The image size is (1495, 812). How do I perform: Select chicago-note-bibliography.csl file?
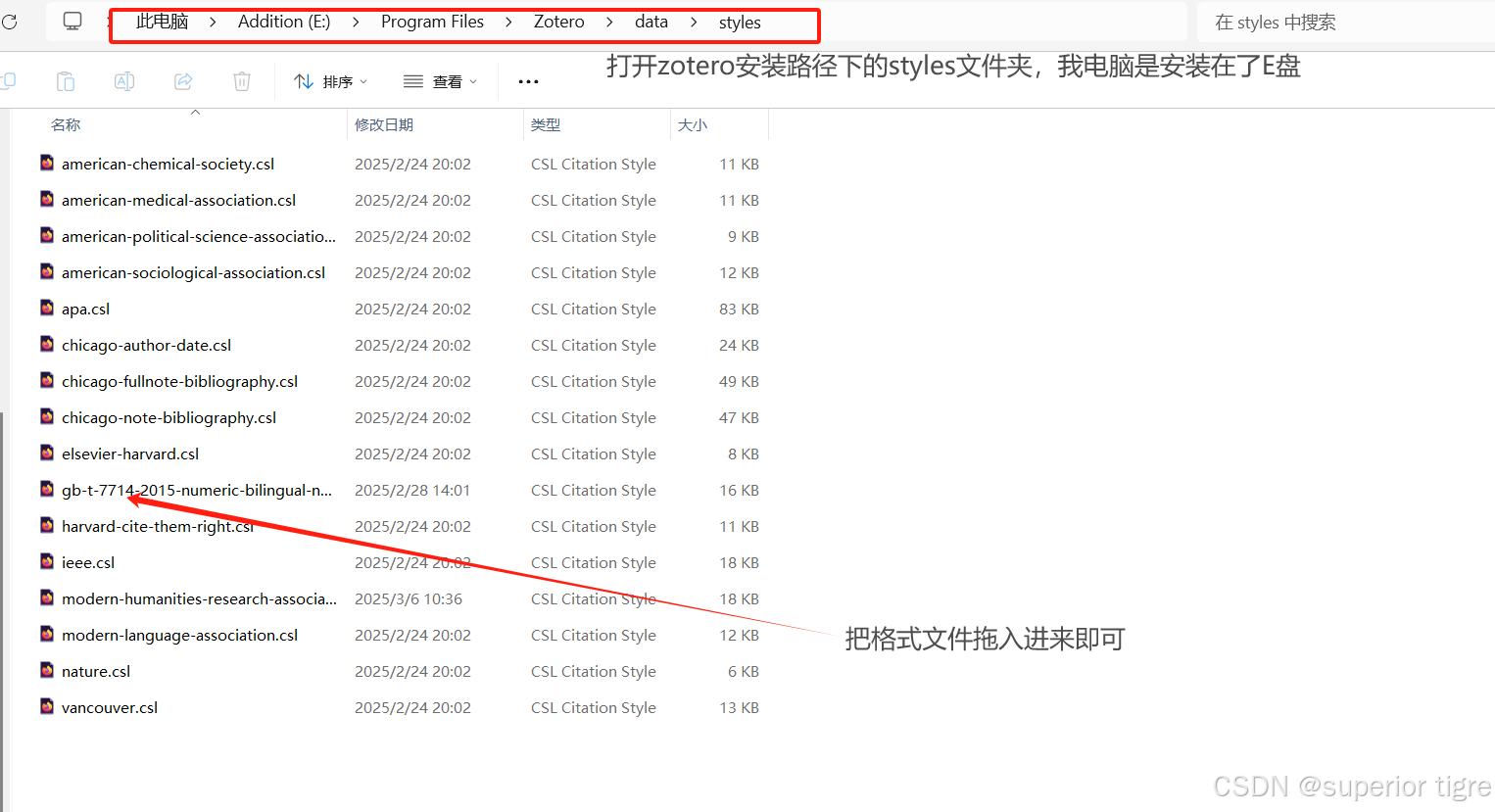pos(169,418)
